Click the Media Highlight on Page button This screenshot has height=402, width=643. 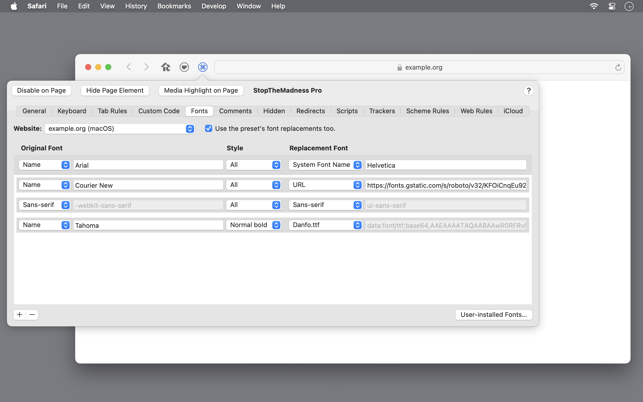201,91
